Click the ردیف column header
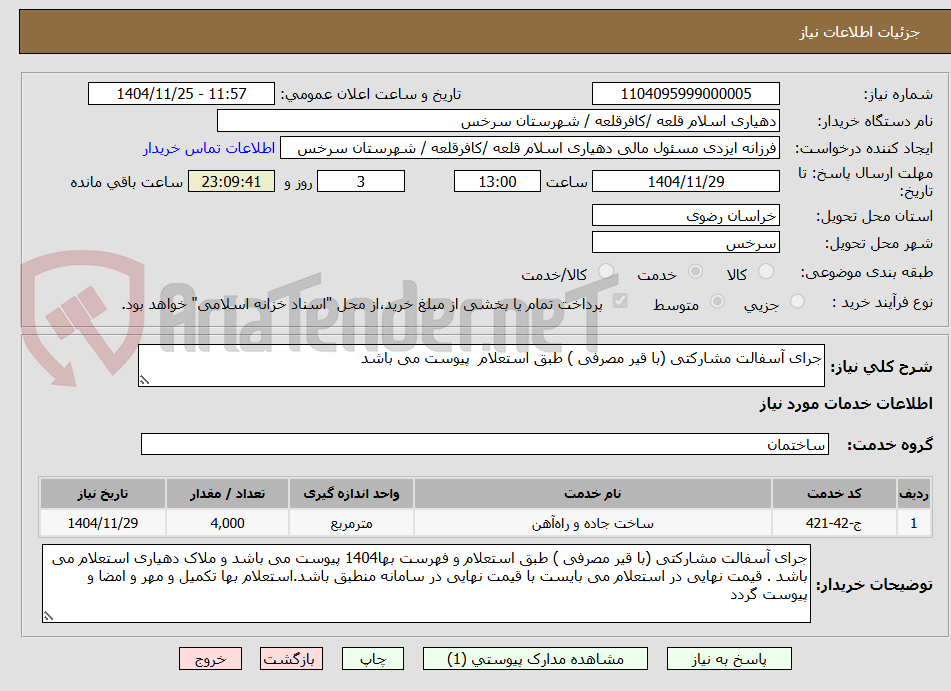 tap(914, 494)
